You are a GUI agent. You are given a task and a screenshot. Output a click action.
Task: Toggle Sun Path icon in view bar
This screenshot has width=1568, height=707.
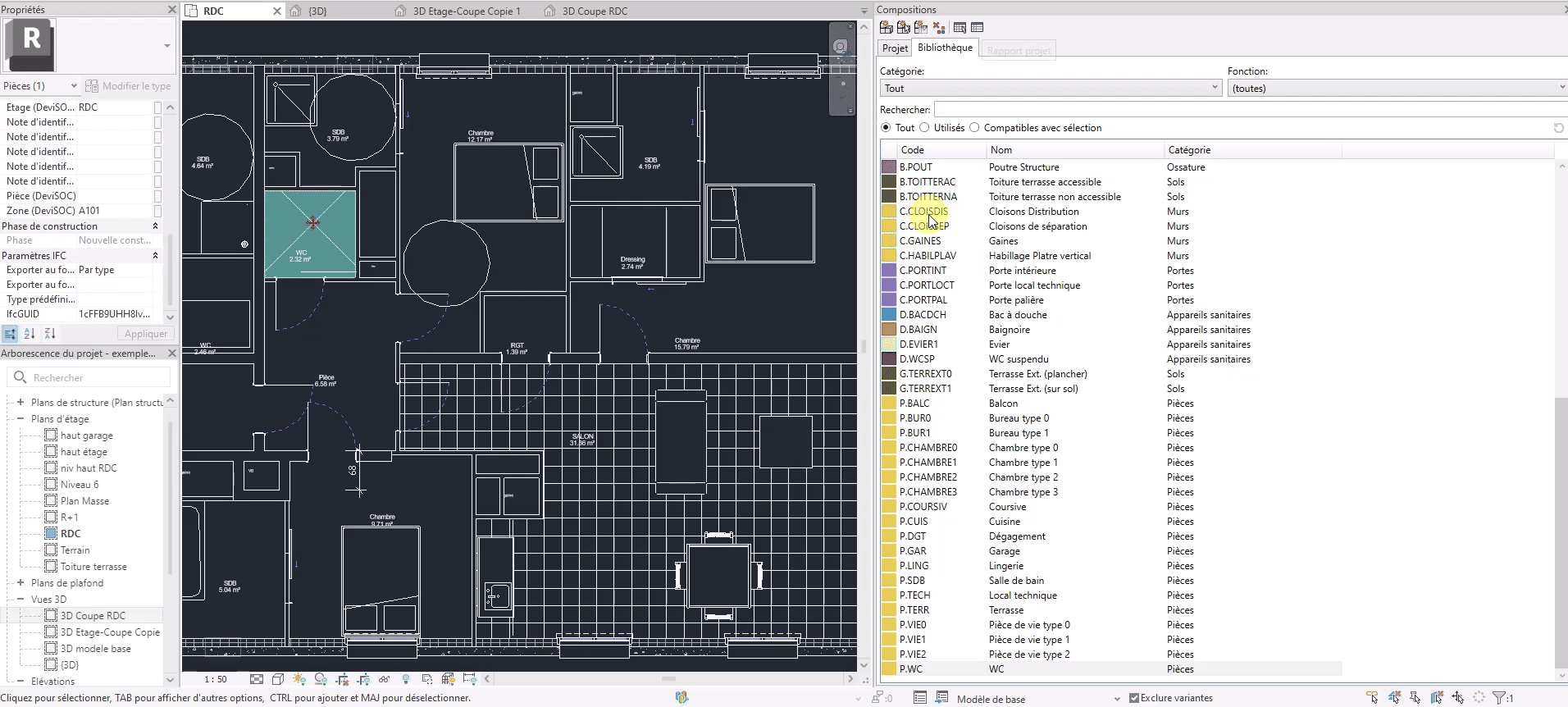pyautogui.click(x=299, y=679)
